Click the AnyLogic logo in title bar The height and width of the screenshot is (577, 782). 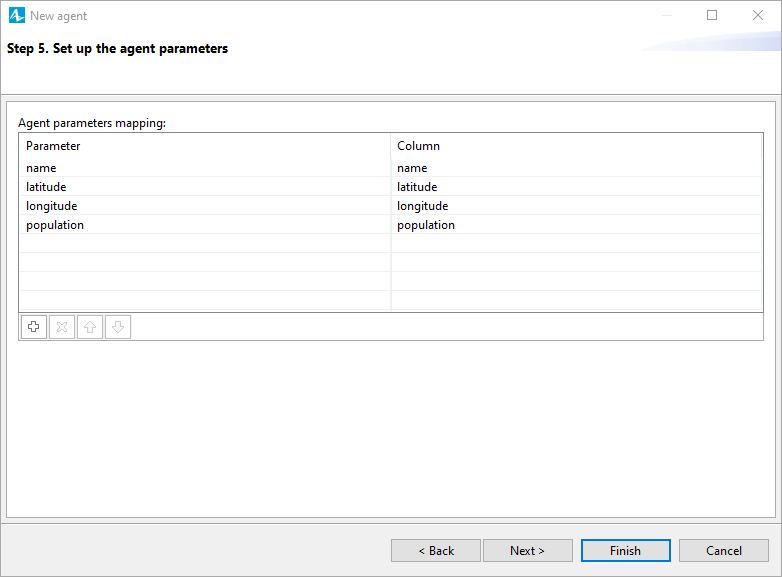[16, 15]
